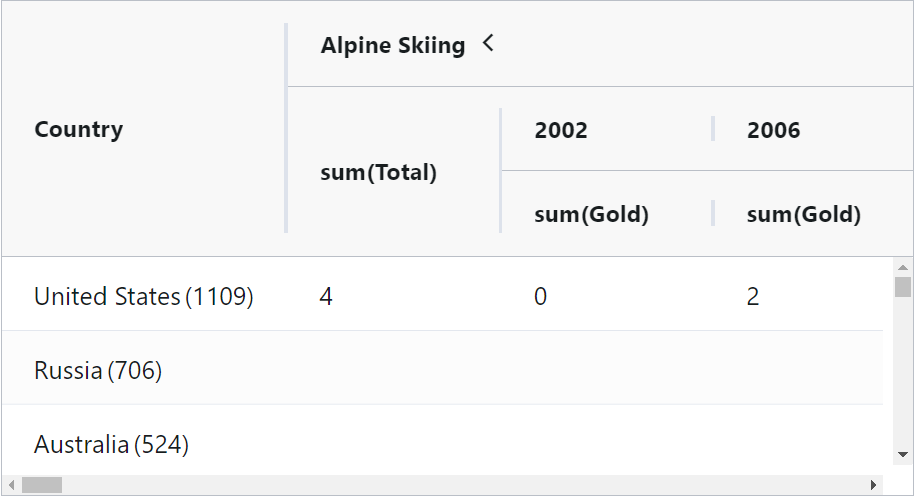Screen dimensions: 915x497
Task: Select the 2002 column group header
Action: tap(561, 130)
